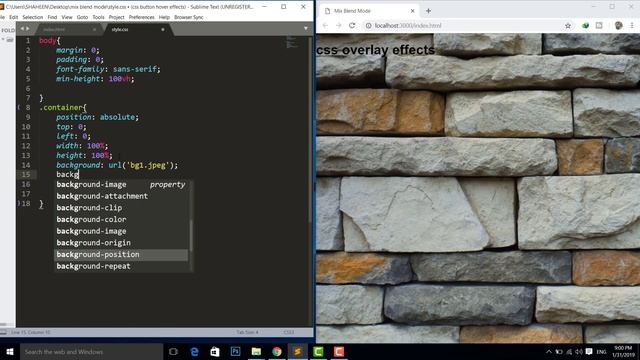640x360 pixels.
Task: Switch to the index.html editor tab
Action: tap(54, 29)
